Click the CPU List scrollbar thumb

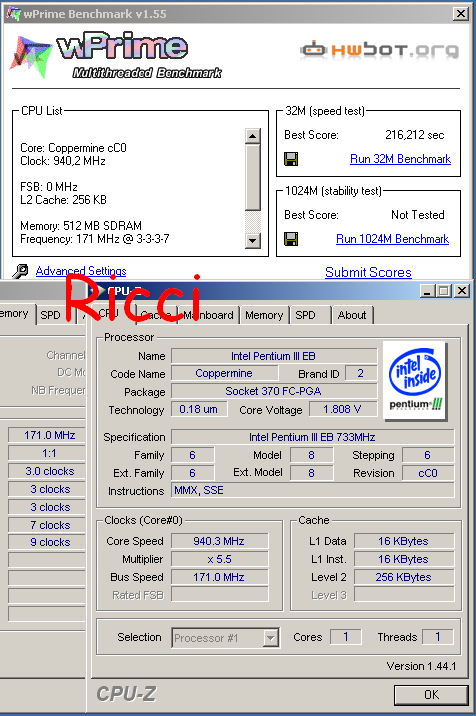click(253, 177)
